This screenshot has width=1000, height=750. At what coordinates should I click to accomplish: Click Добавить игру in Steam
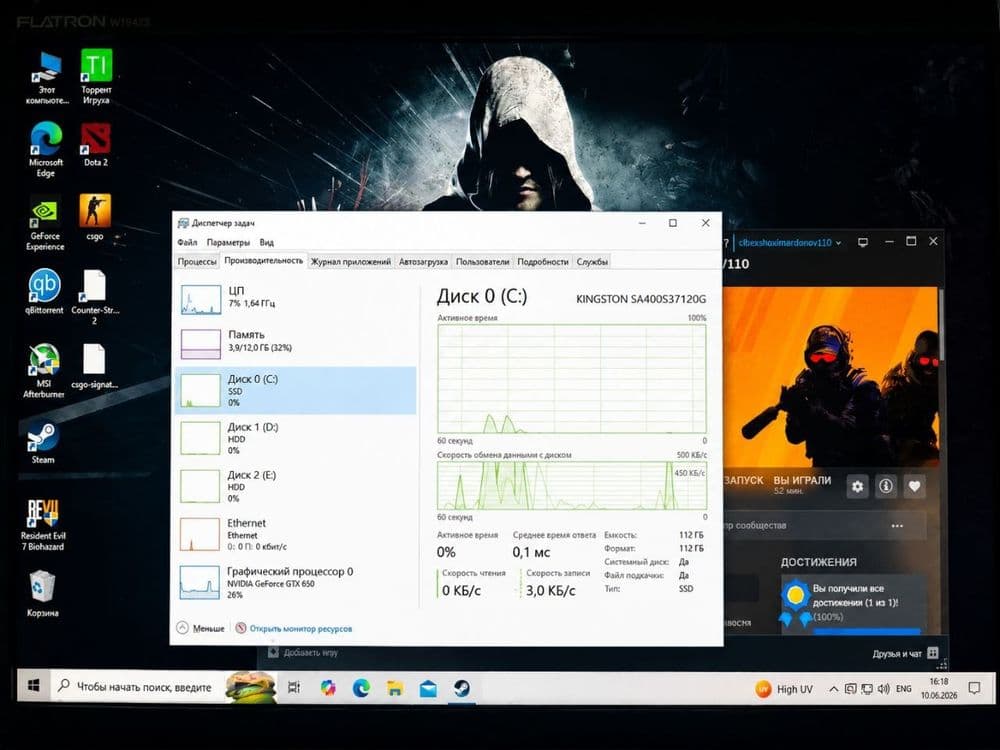pos(304,652)
